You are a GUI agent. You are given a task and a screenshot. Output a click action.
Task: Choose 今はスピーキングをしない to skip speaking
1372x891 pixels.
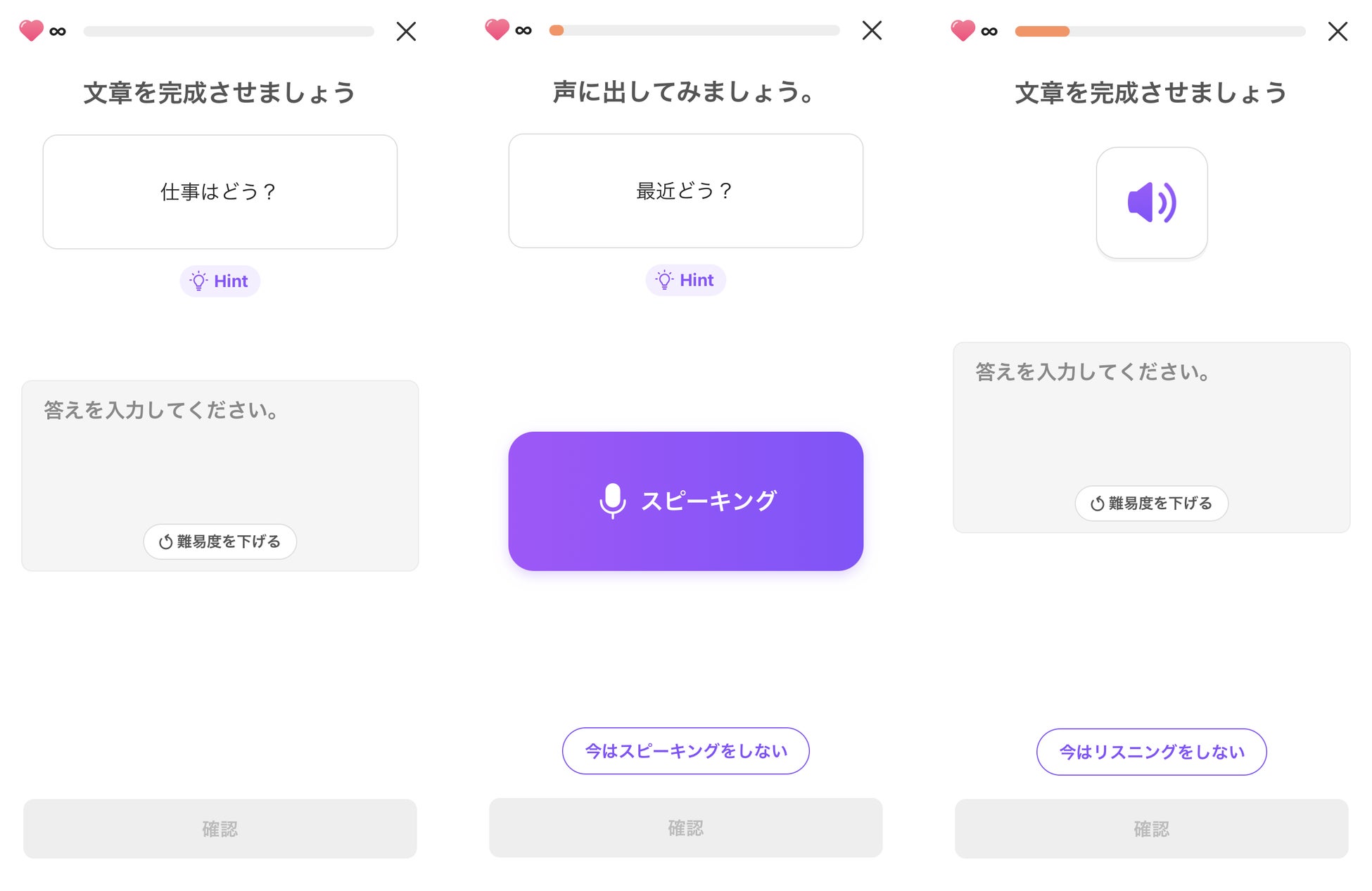(685, 751)
